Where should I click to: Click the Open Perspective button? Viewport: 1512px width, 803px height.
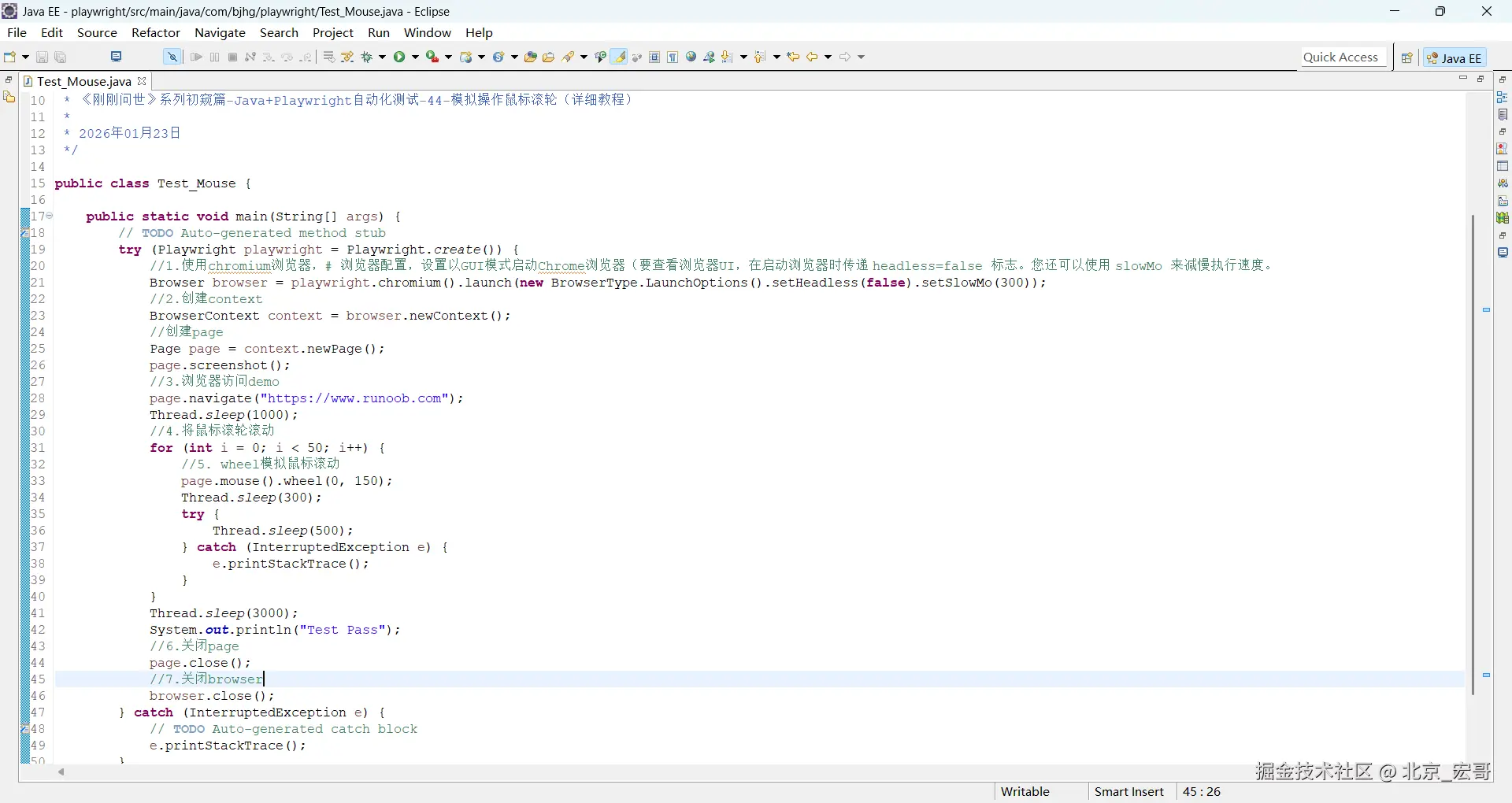coord(1406,57)
